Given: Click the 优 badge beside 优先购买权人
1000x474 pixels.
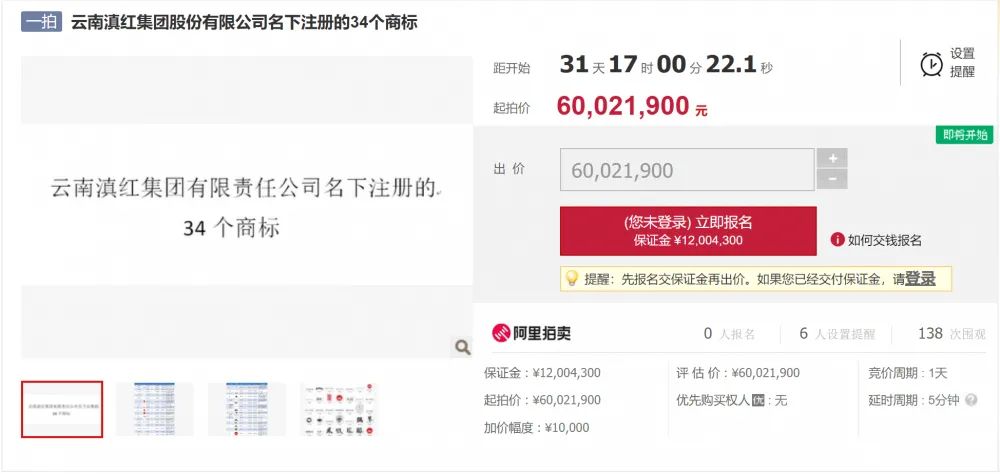Looking at the screenshot, I should tap(758, 401).
